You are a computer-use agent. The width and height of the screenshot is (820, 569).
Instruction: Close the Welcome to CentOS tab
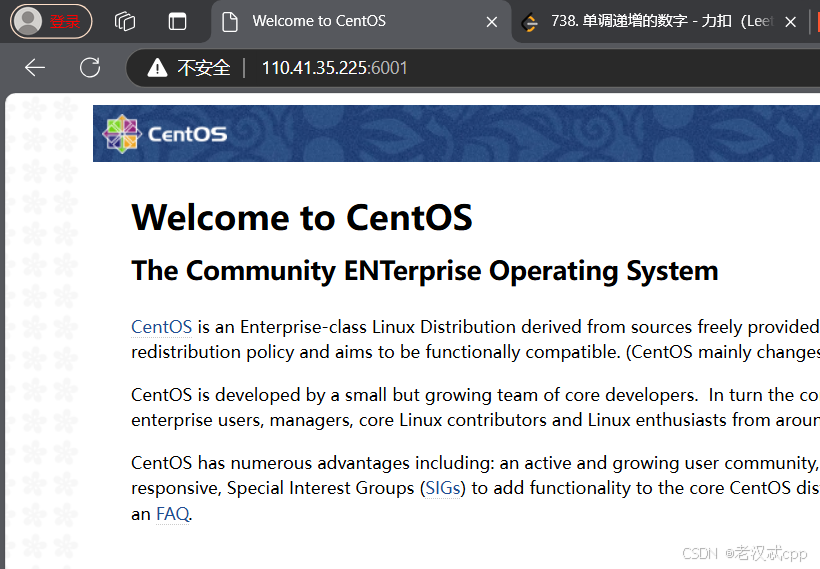point(492,22)
